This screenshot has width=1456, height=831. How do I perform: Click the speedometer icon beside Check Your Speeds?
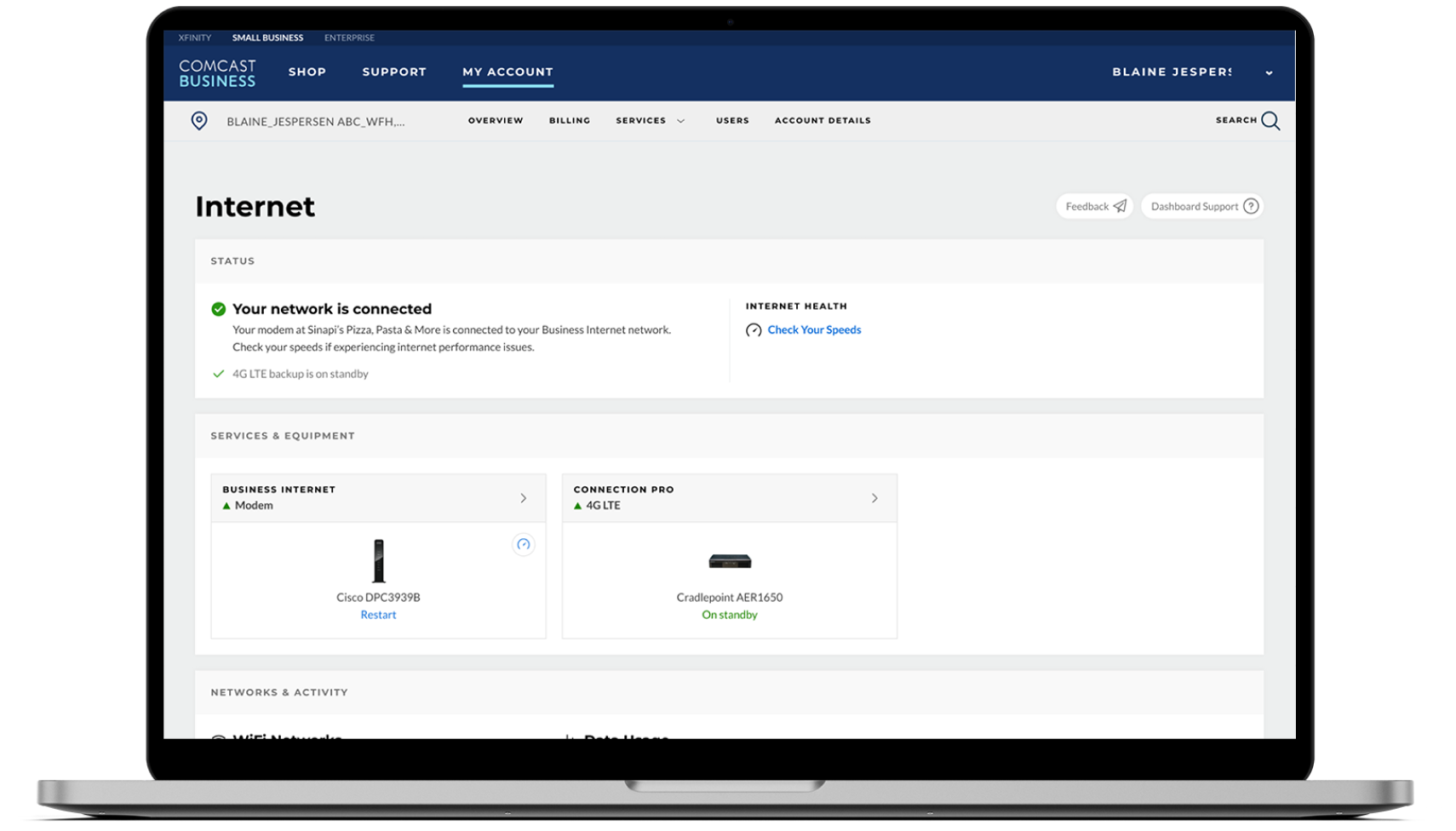[x=754, y=330]
